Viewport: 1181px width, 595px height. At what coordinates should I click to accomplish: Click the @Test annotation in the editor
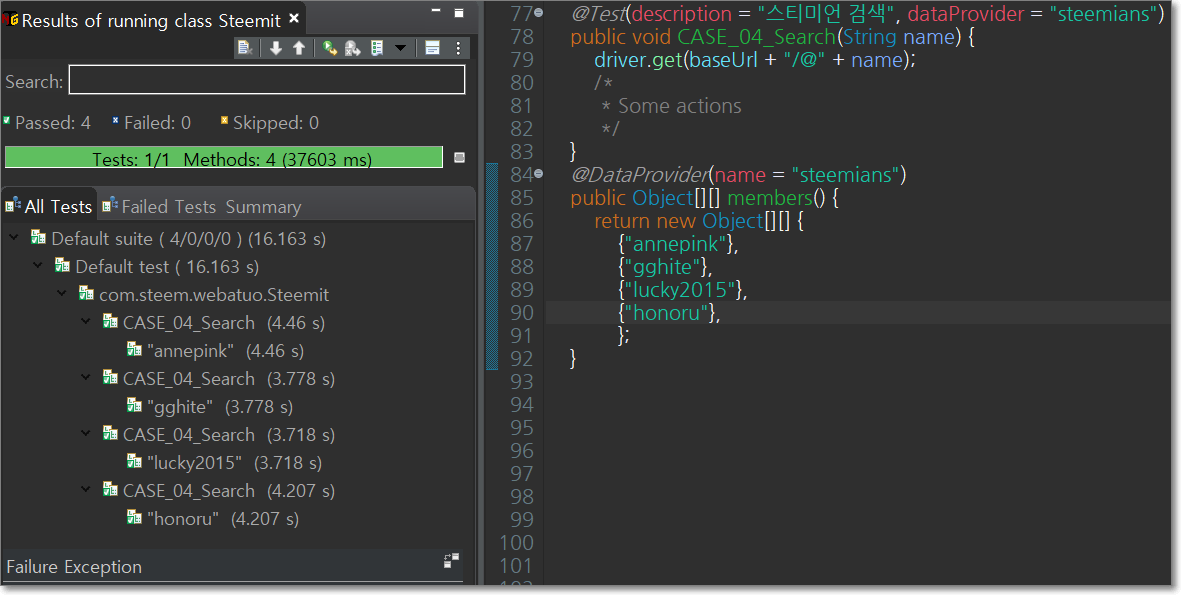click(x=598, y=14)
